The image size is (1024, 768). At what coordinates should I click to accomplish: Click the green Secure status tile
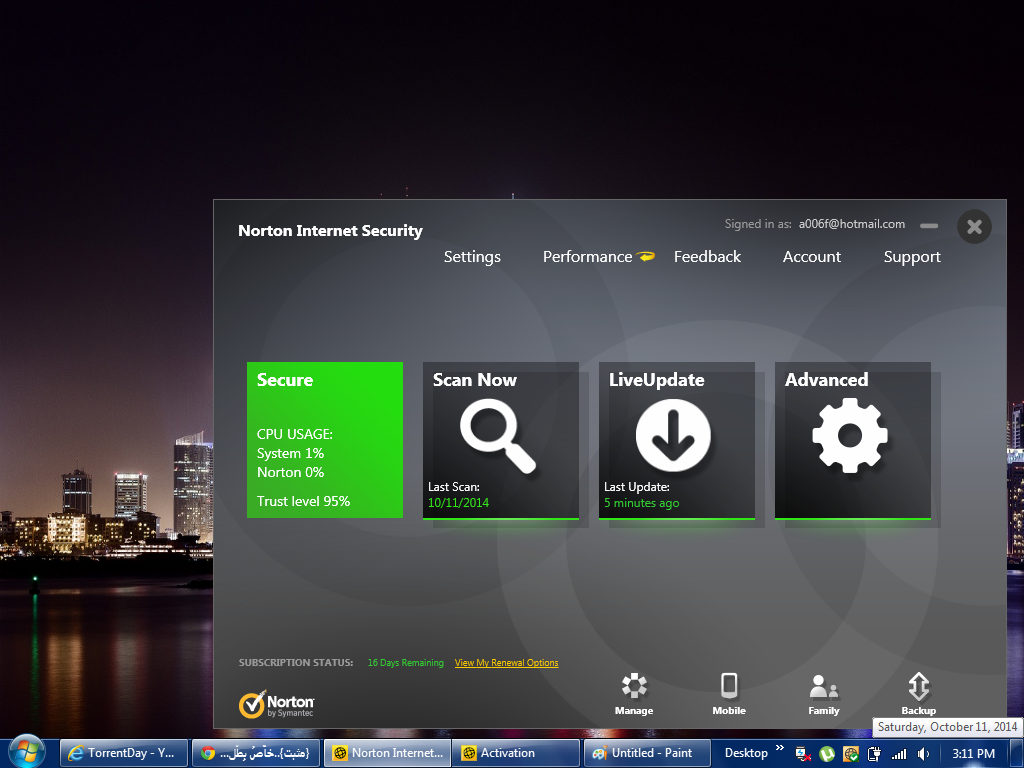coord(325,440)
